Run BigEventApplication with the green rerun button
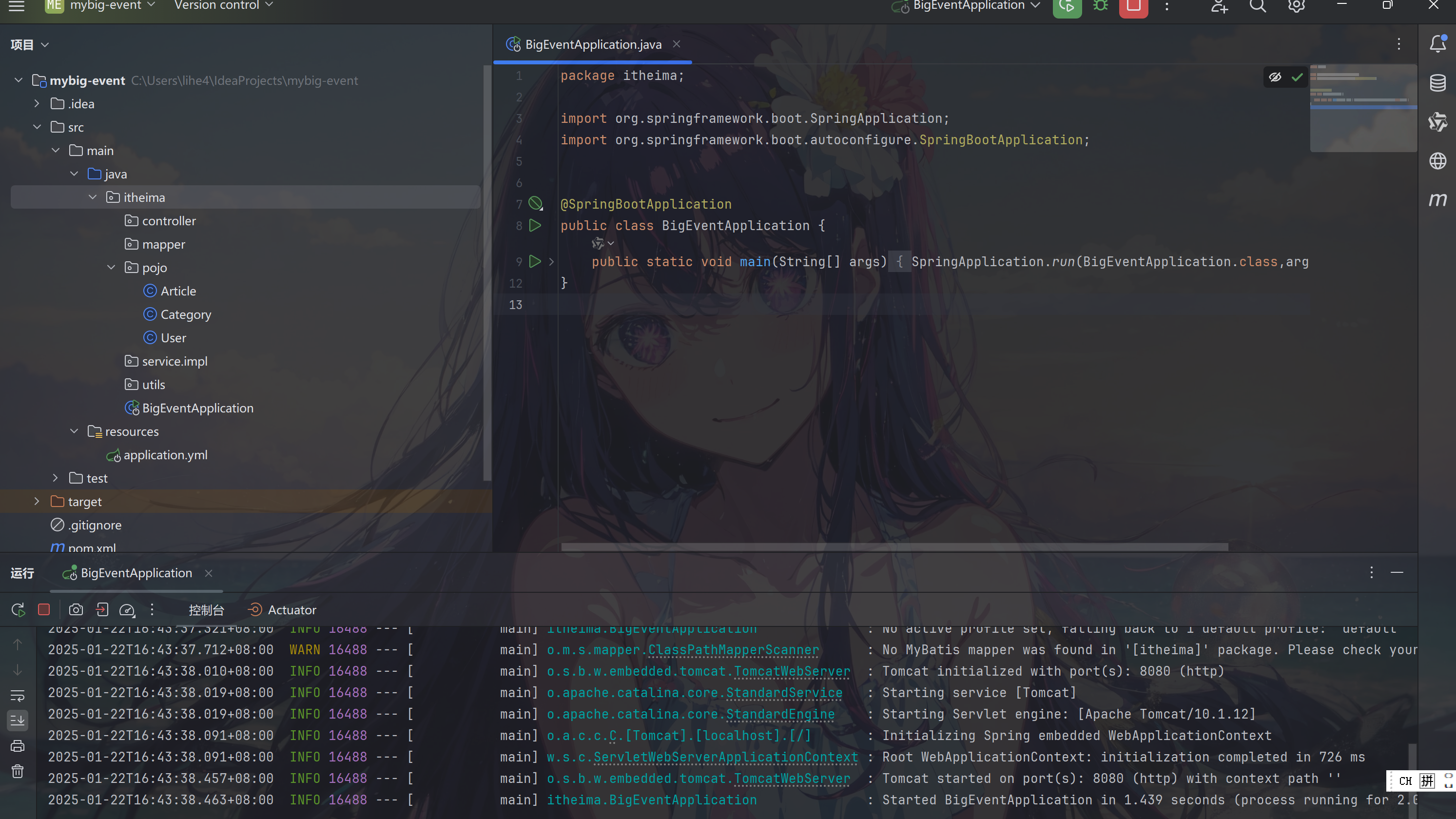 pyautogui.click(x=1067, y=7)
